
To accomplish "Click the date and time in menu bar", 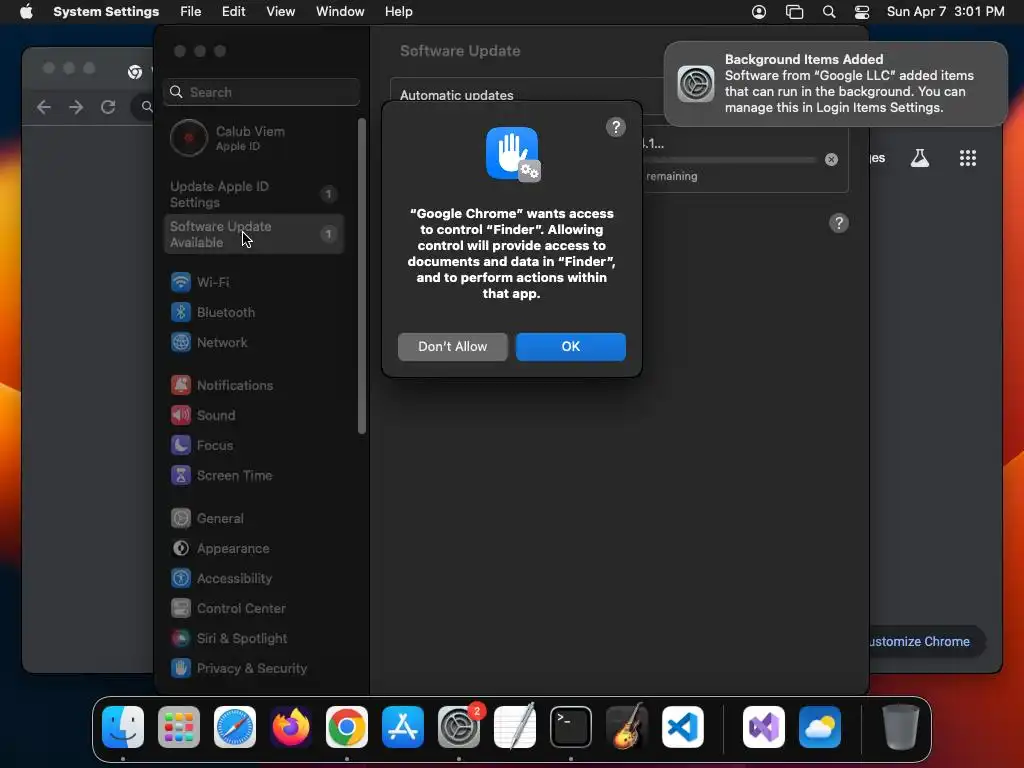I will (x=945, y=12).
